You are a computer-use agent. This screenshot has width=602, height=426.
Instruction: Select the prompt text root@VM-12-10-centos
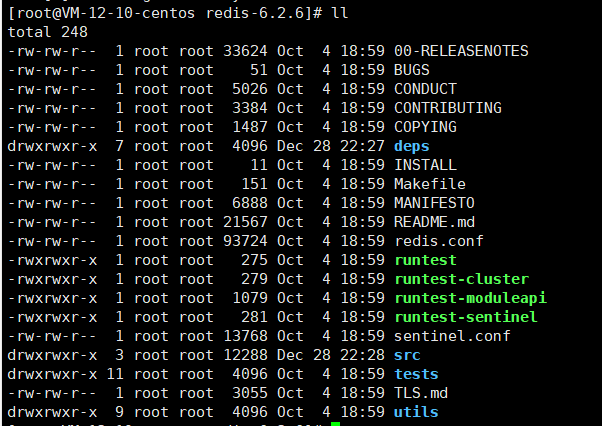(106, 13)
